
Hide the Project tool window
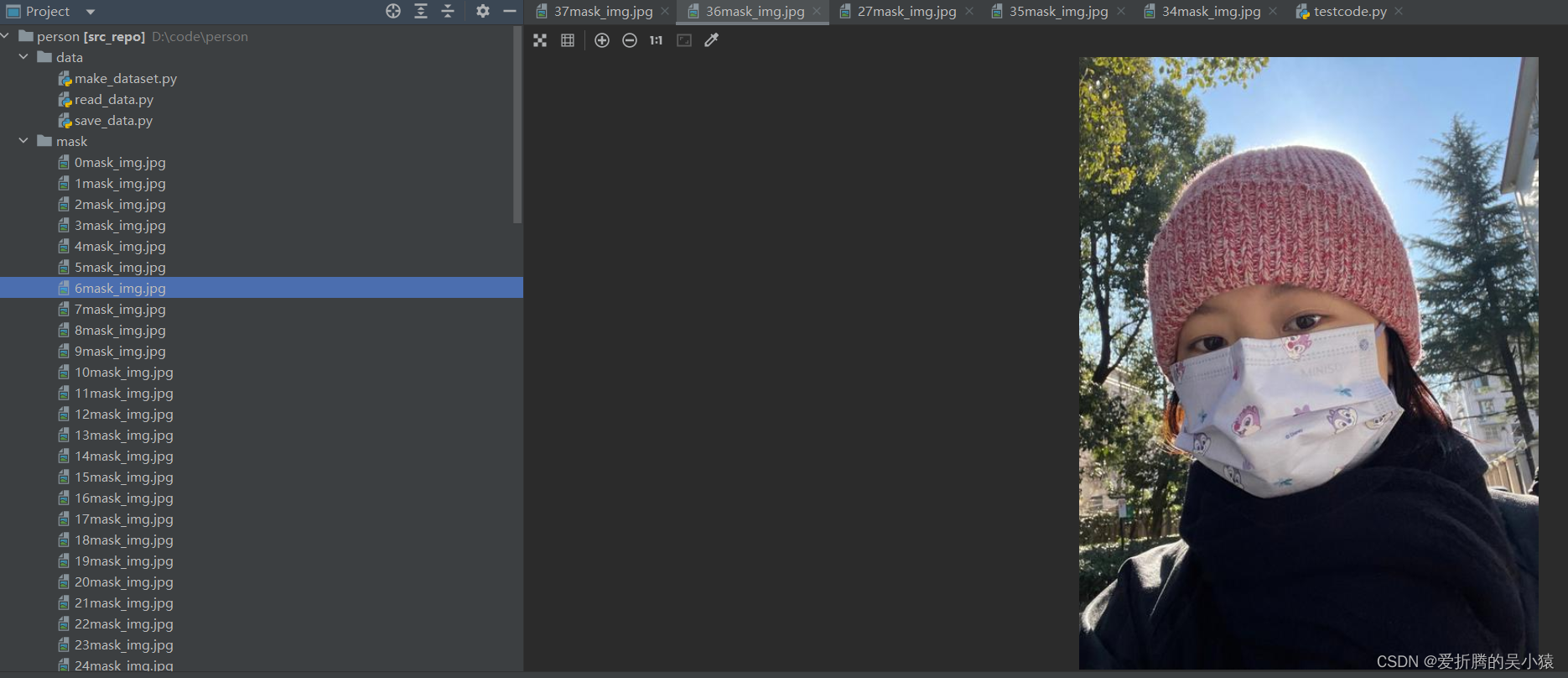pos(509,11)
